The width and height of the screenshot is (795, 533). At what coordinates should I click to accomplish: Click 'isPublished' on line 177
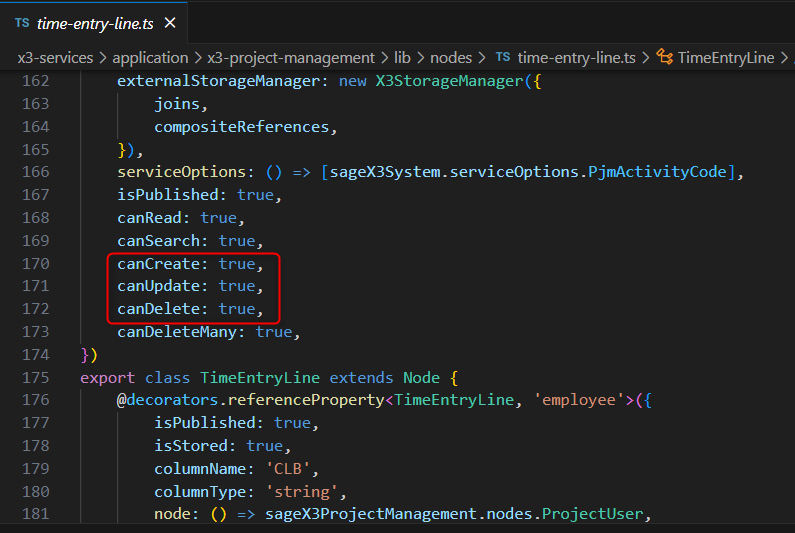205,423
